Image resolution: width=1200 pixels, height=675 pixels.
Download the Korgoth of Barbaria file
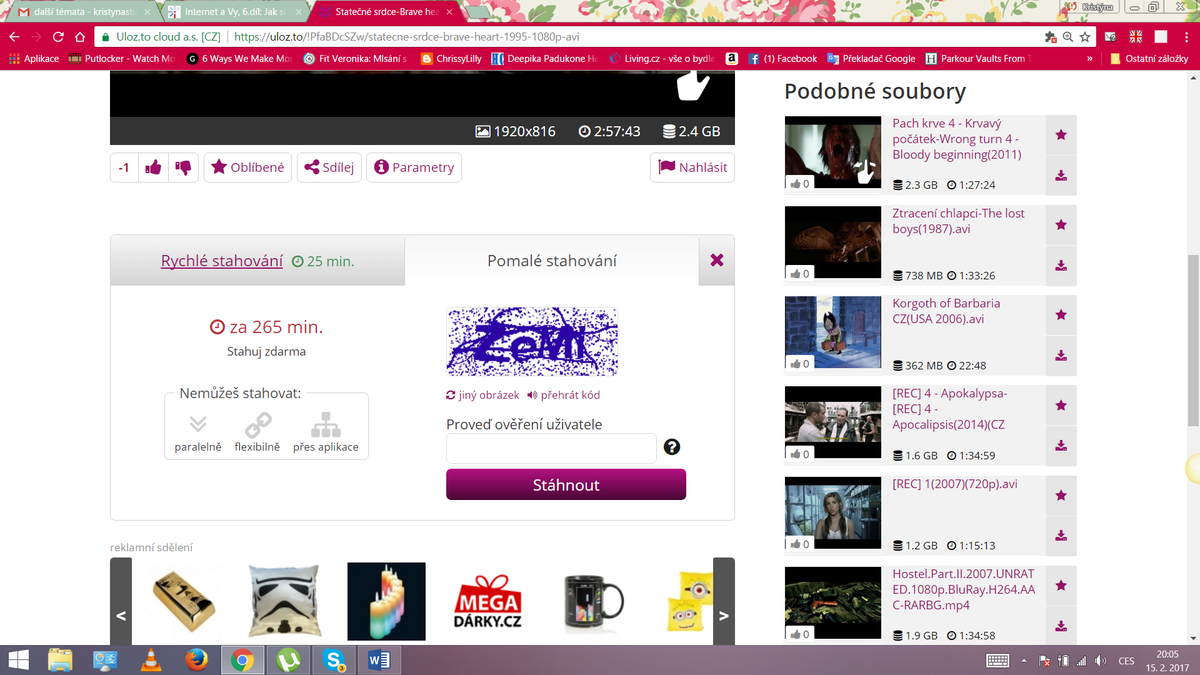[1060, 355]
